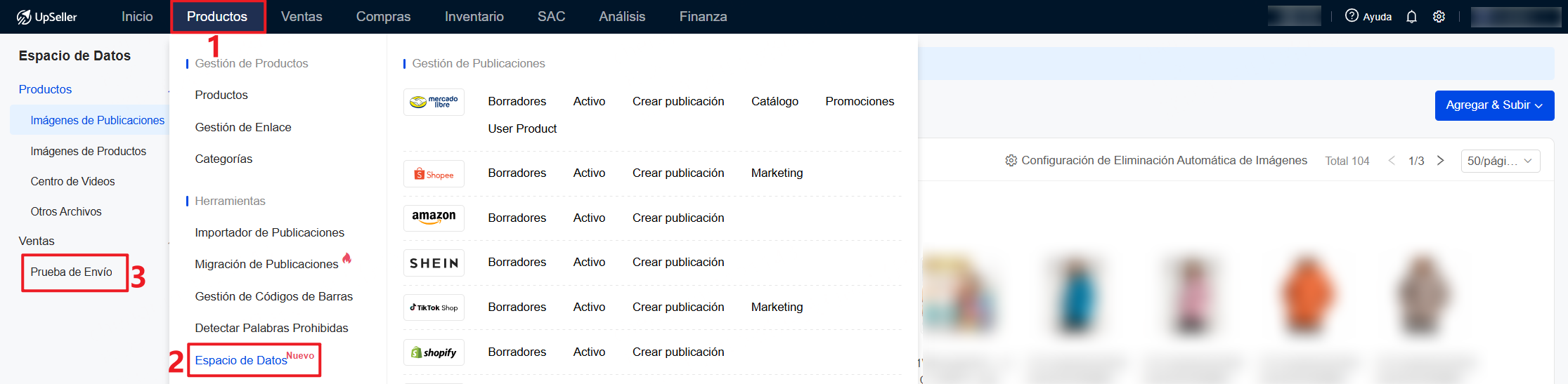Click SHEIN Crear publicación
Viewport: 1568px width, 384px height.
(678, 262)
